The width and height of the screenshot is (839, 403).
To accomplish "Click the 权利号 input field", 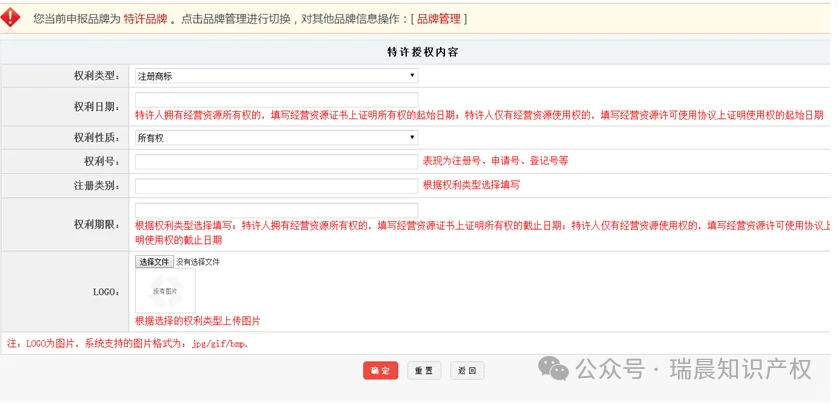I will [276, 161].
